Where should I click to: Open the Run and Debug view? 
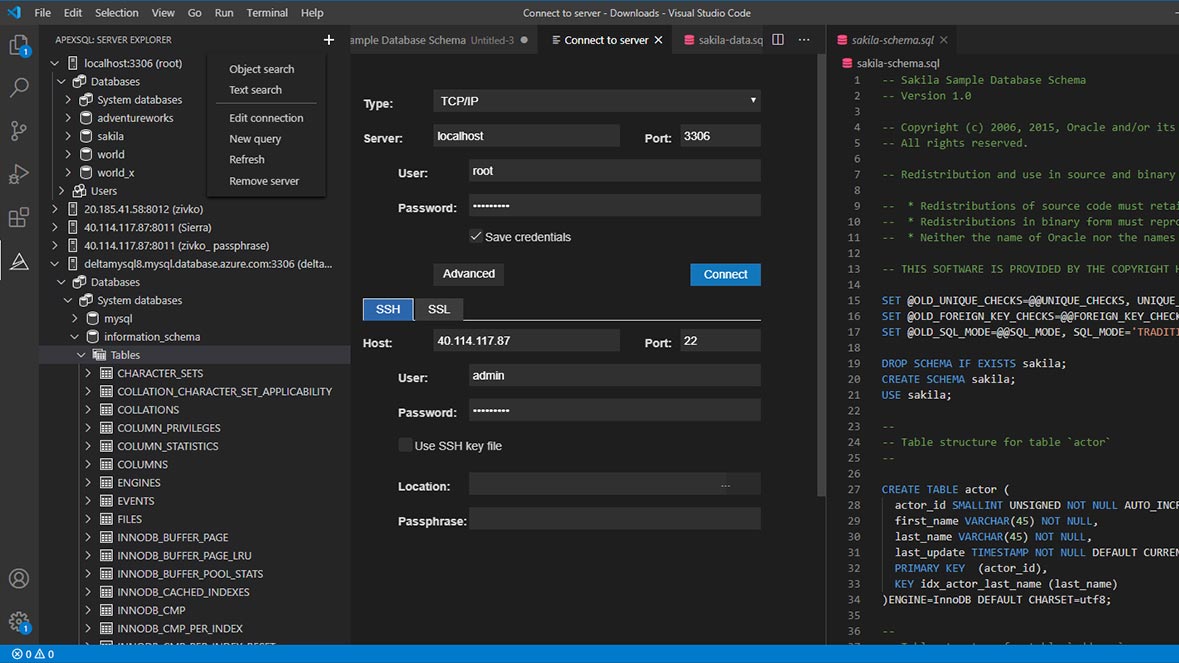coord(20,174)
